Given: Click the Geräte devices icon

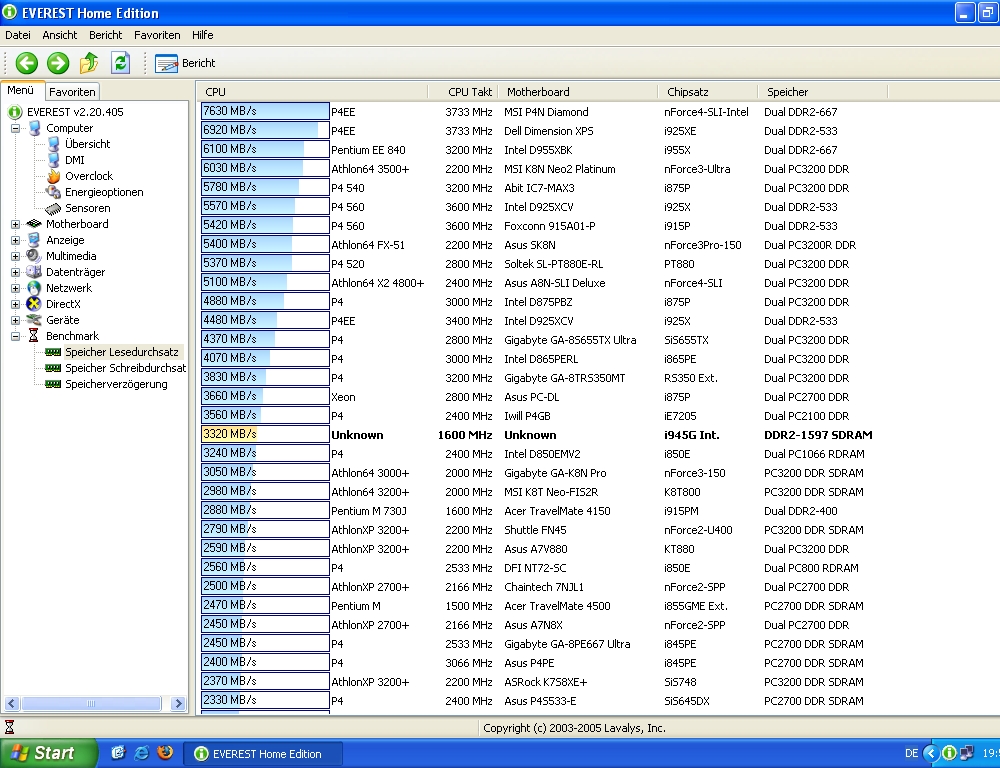Looking at the screenshot, I should coord(34,320).
